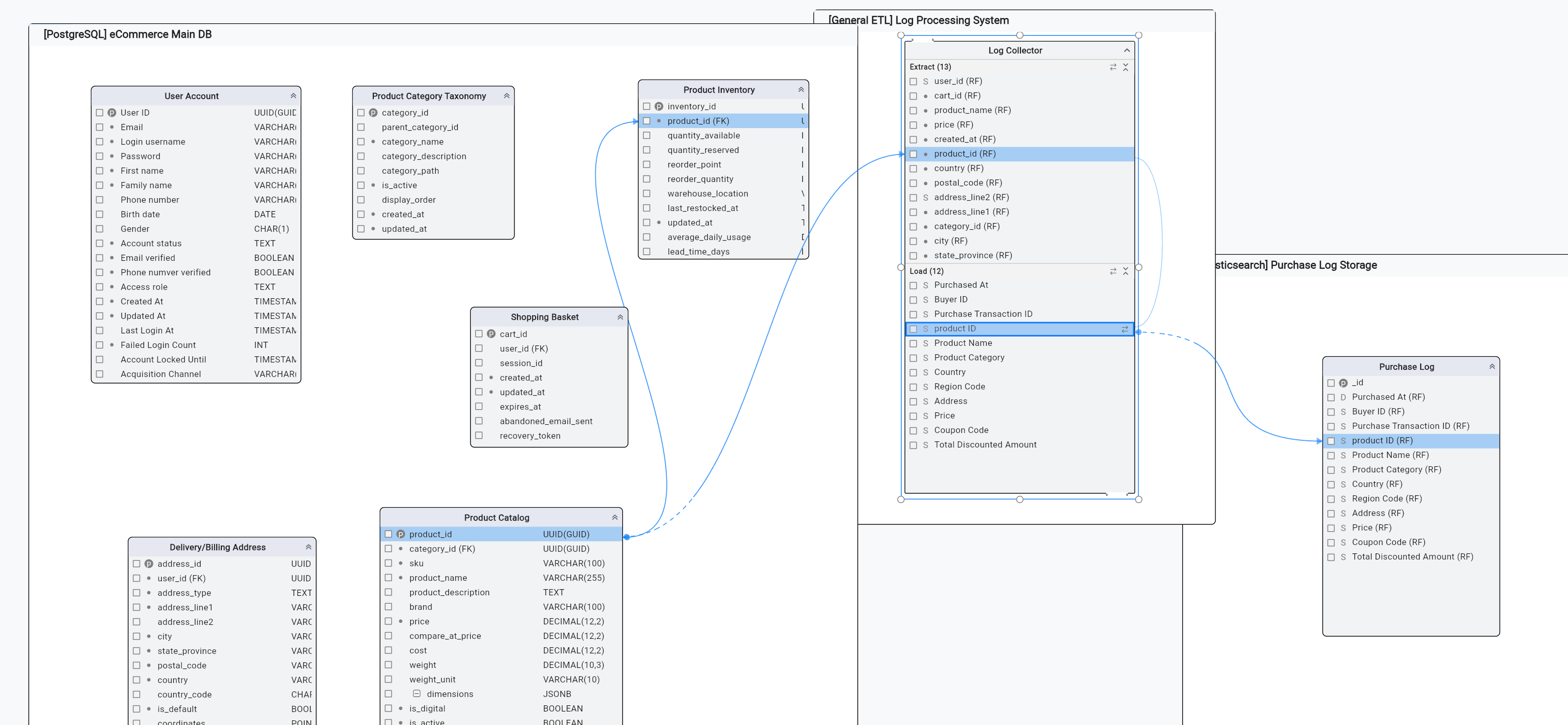This screenshot has height=725, width=1568.
Task: Click the field mapping icon in the Extract (13) header
Action: coord(1113,67)
